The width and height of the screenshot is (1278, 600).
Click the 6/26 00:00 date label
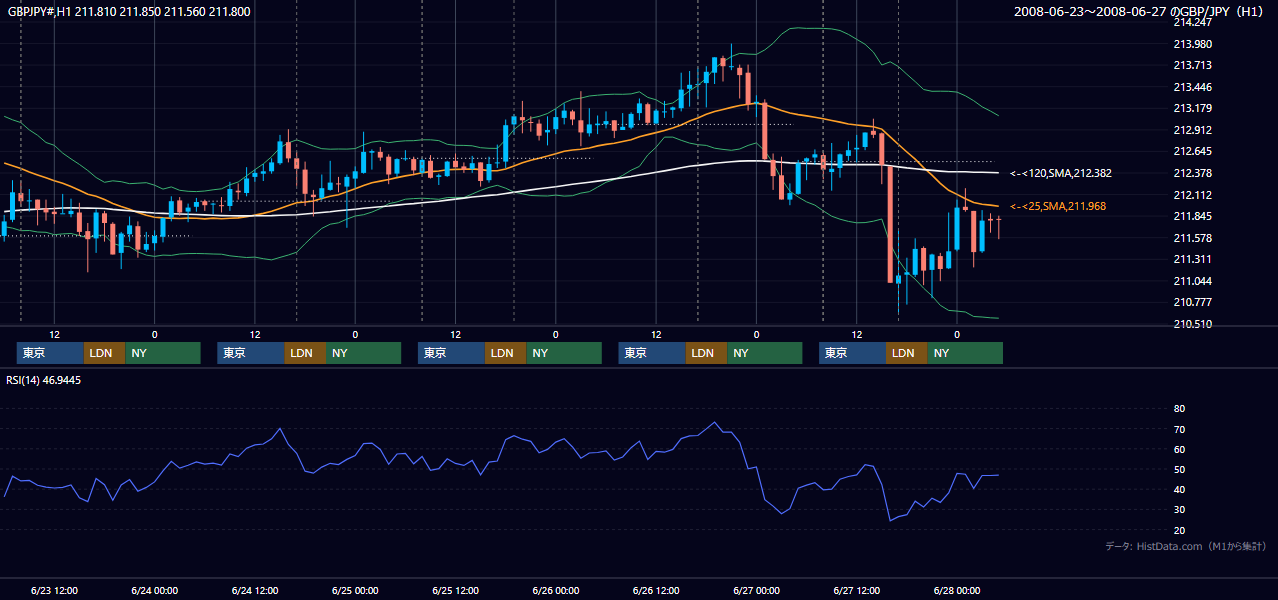556,590
